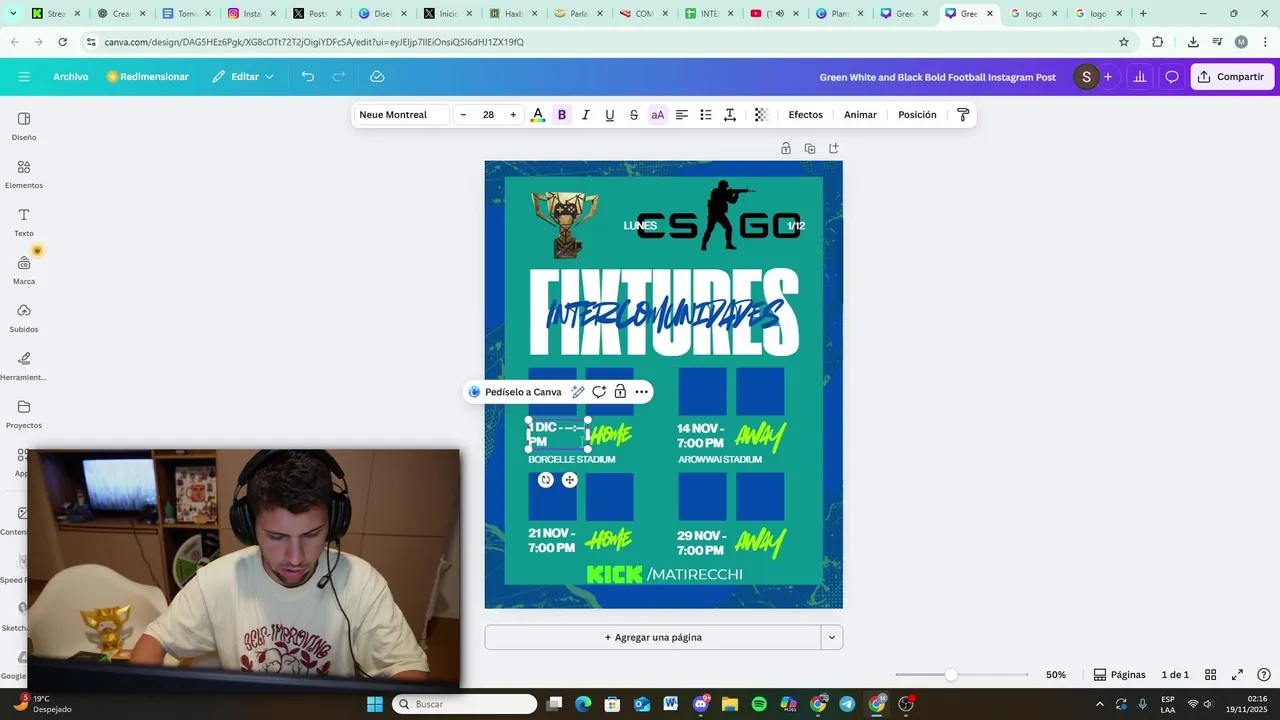
Task: Decrease font size with minus
Action: 463,115
